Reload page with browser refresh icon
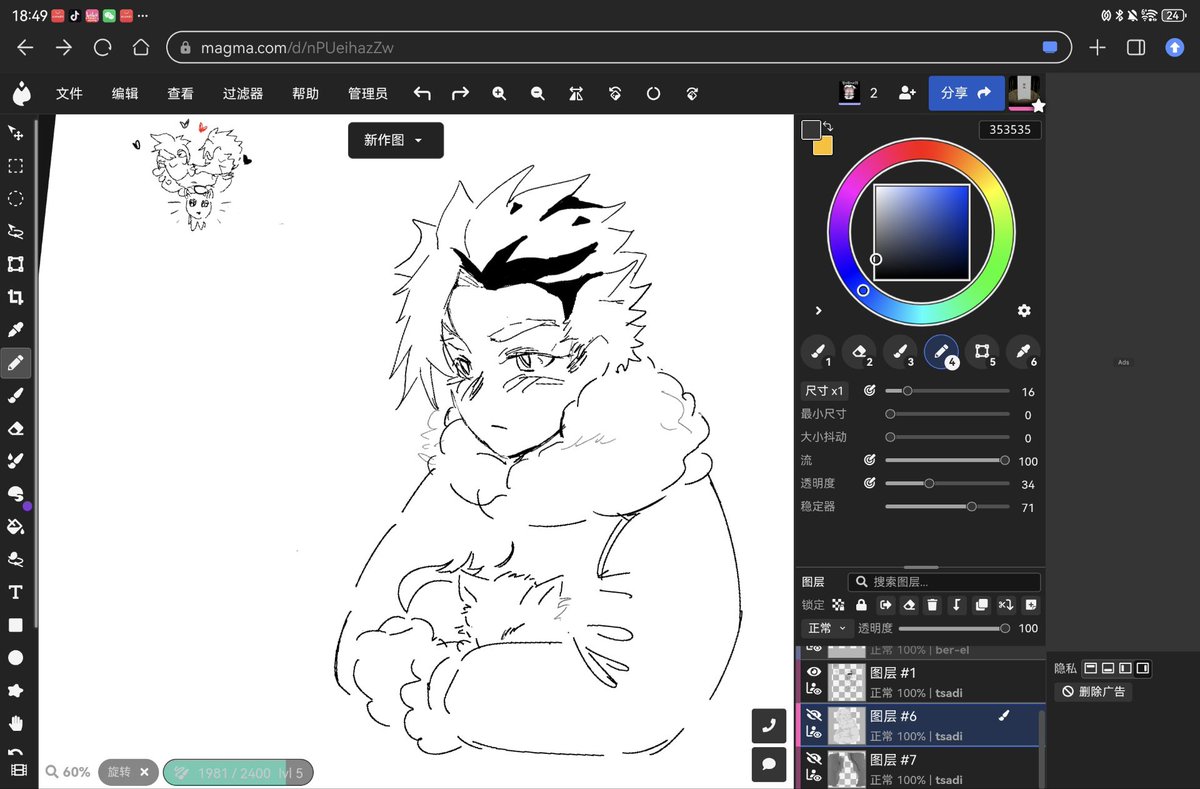Viewport: 1200px width, 789px height. point(102,47)
